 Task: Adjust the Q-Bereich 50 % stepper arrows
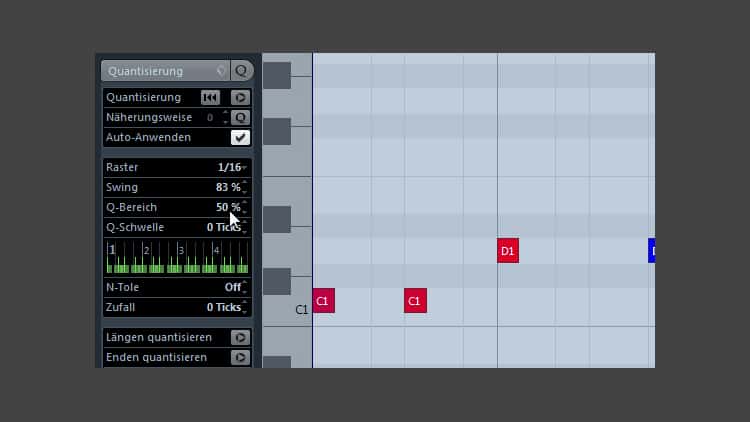click(x=245, y=208)
